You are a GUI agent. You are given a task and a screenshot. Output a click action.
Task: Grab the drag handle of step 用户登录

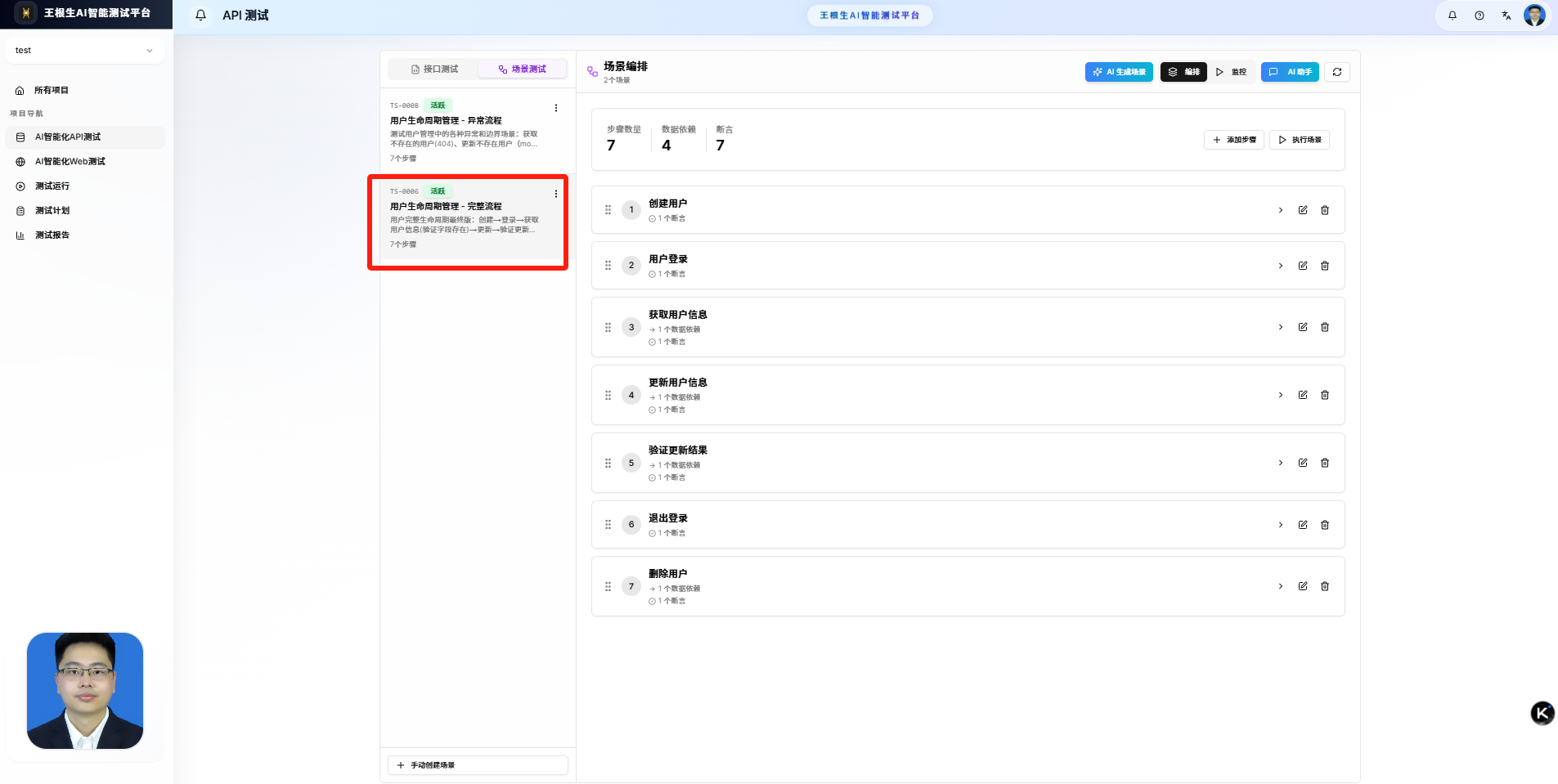[x=608, y=266]
